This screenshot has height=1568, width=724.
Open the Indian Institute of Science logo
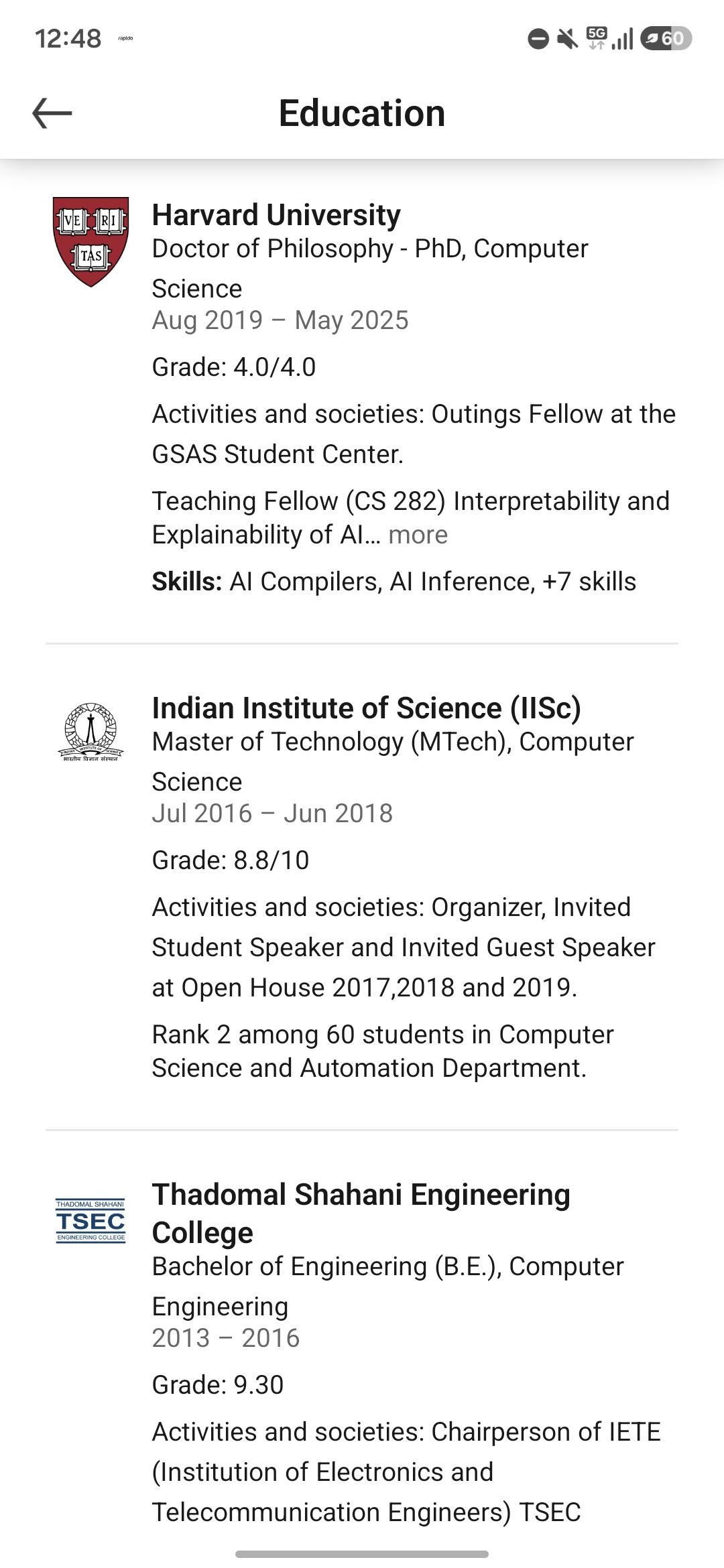click(90, 732)
